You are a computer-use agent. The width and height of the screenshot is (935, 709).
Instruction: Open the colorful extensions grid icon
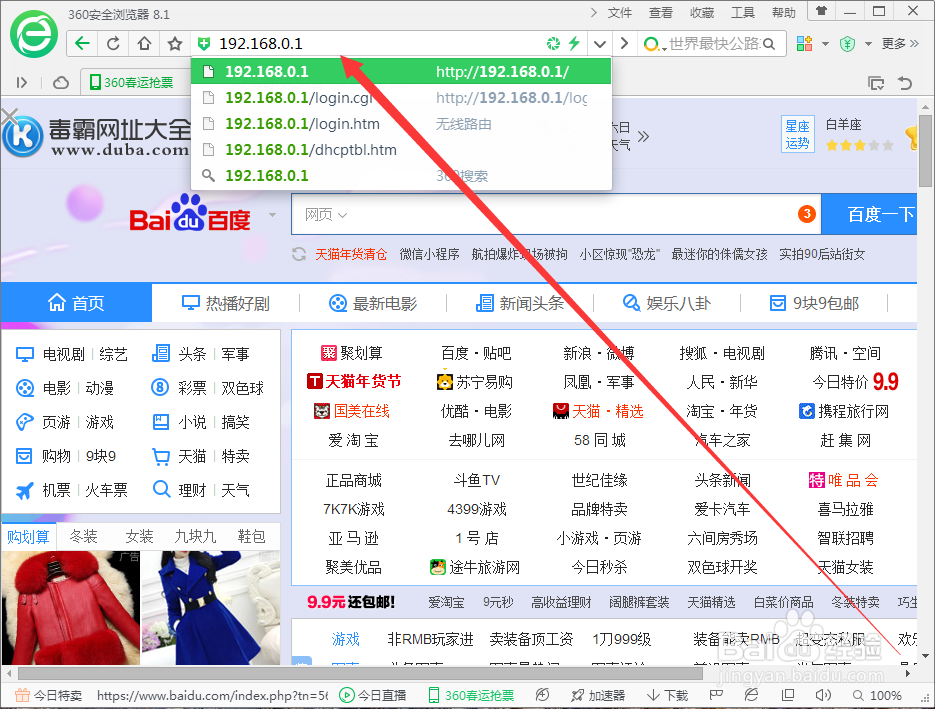(804, 44)
